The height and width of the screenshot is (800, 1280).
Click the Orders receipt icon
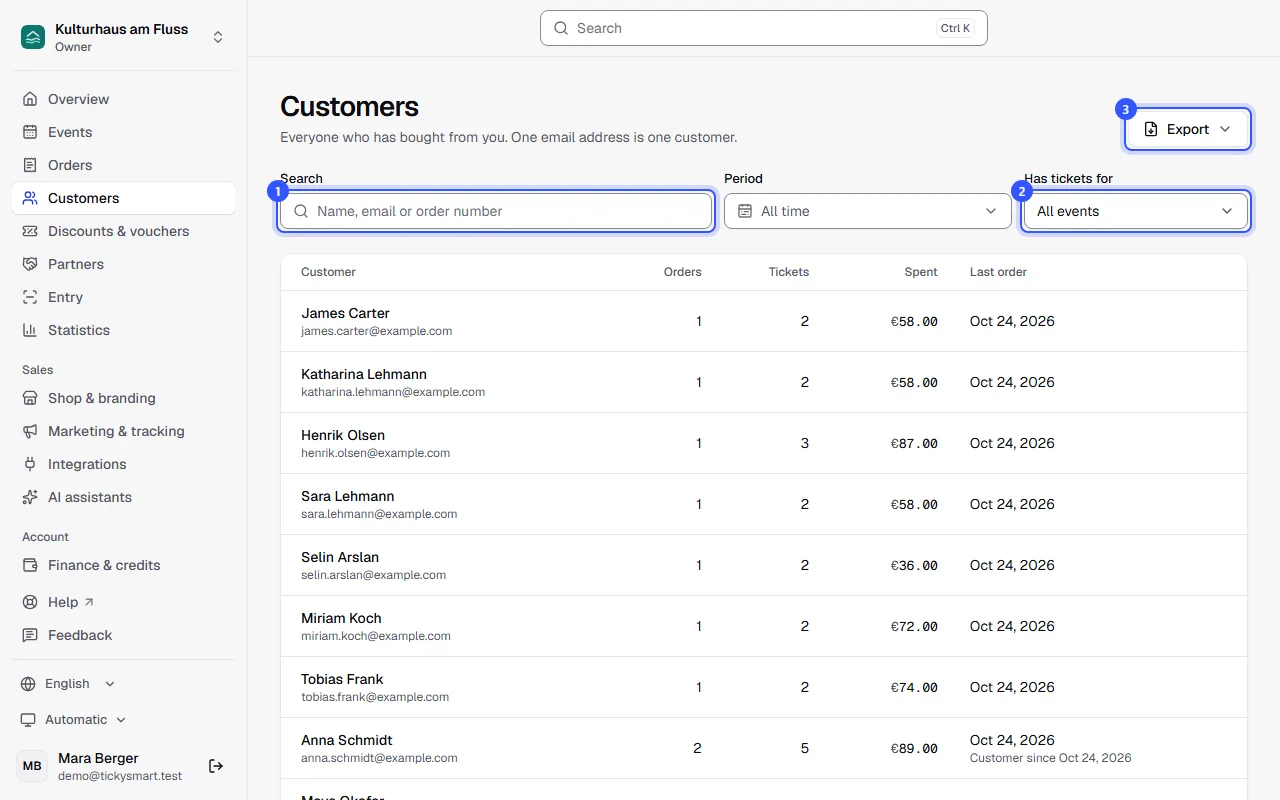(30, 165)
